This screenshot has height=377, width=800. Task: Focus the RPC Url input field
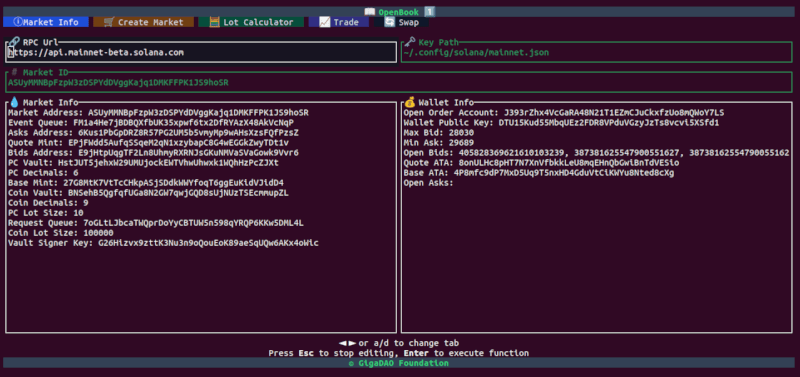coord(201,53)
